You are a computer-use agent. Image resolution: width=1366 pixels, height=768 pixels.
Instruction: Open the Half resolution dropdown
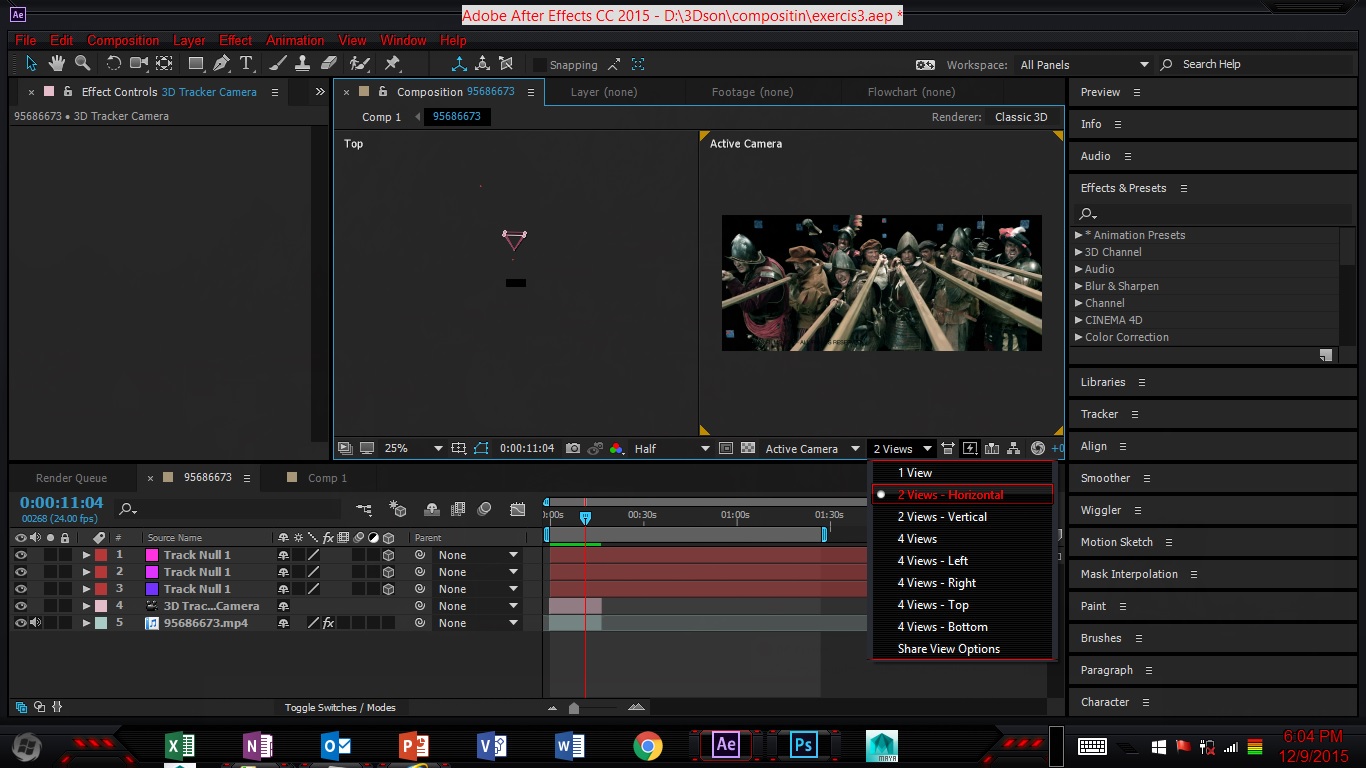tap(671, 449)
